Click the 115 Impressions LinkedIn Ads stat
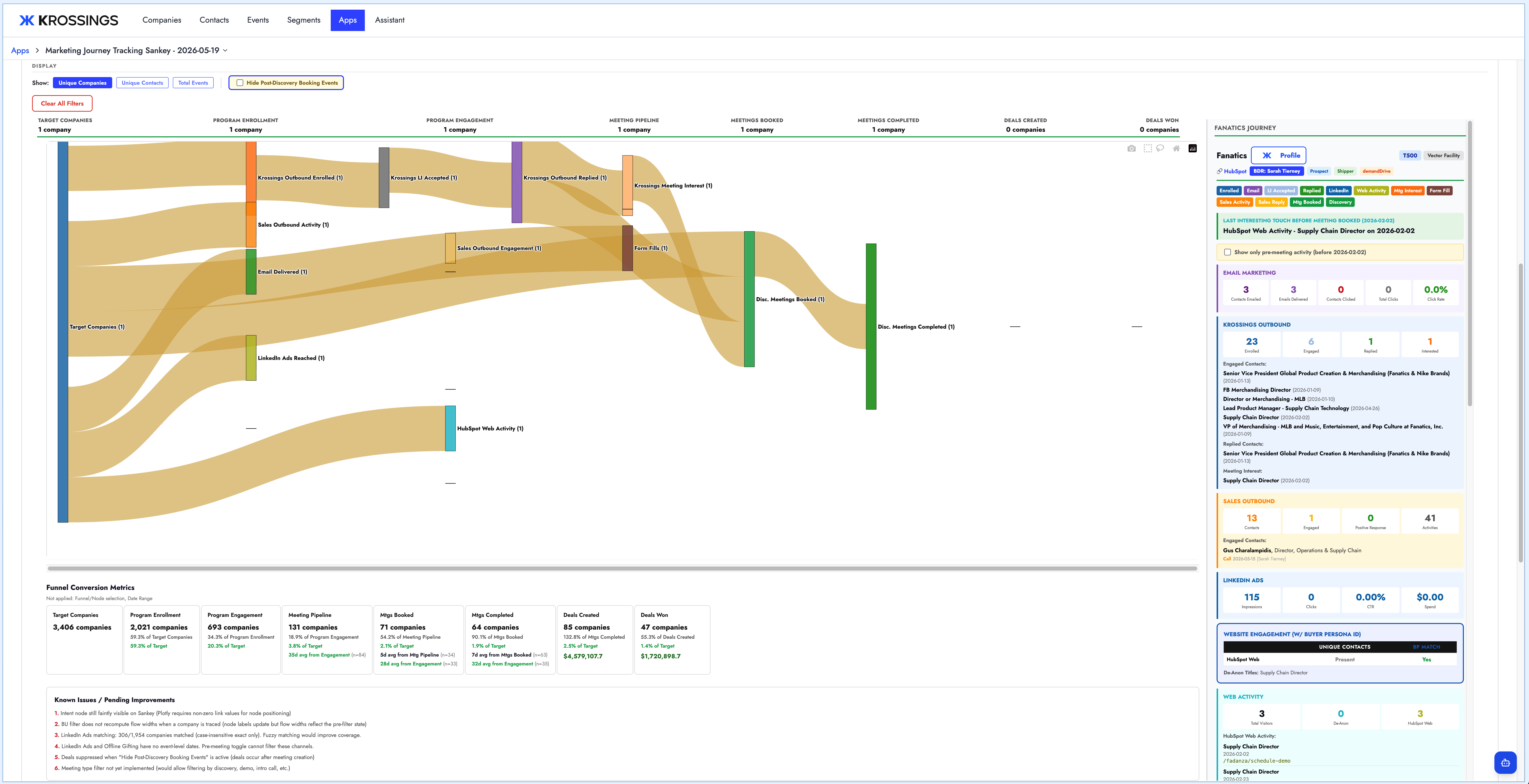1529x784 pixels. [x=1252, y=601]
